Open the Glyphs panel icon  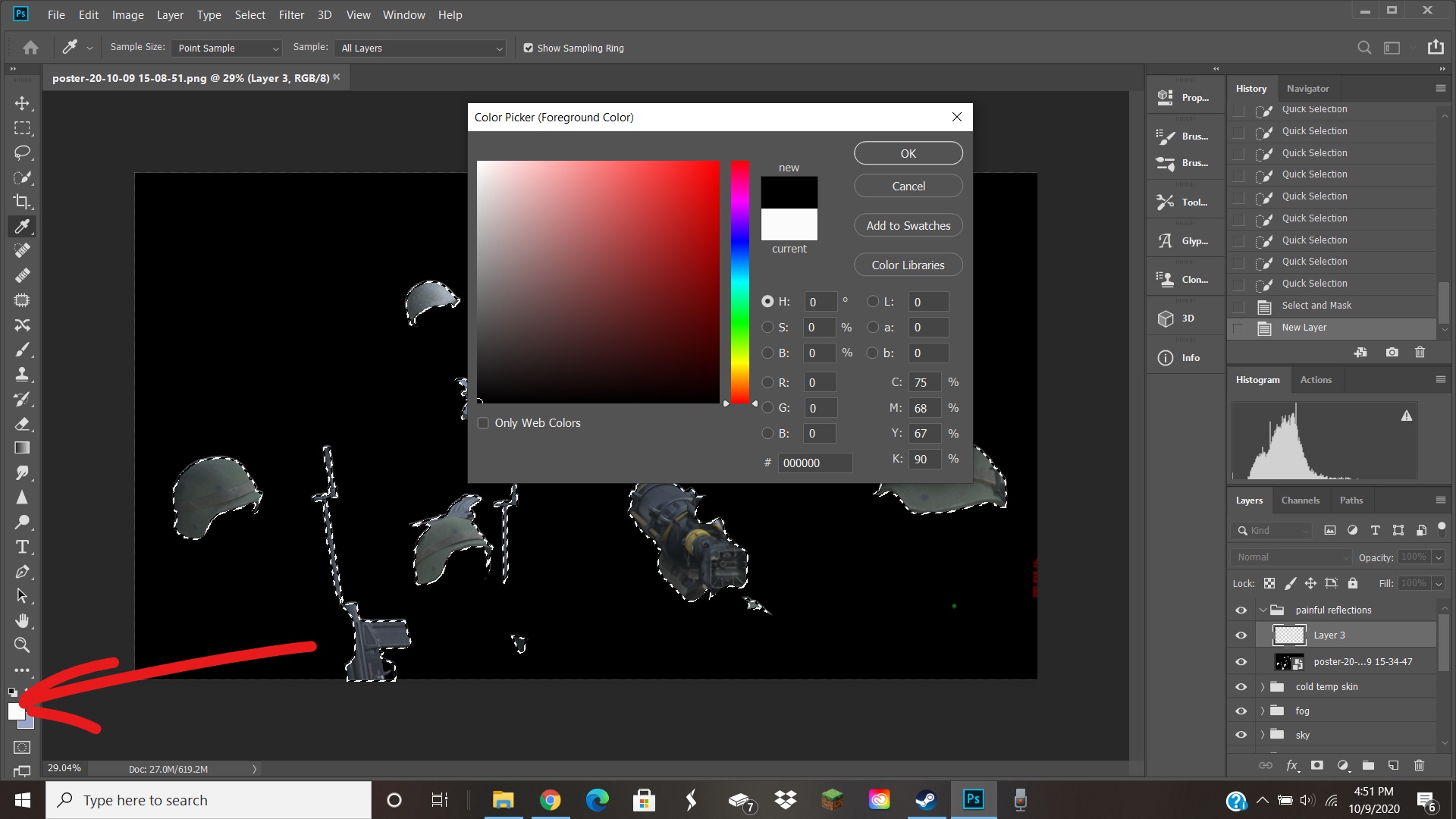pos(1166,241)
